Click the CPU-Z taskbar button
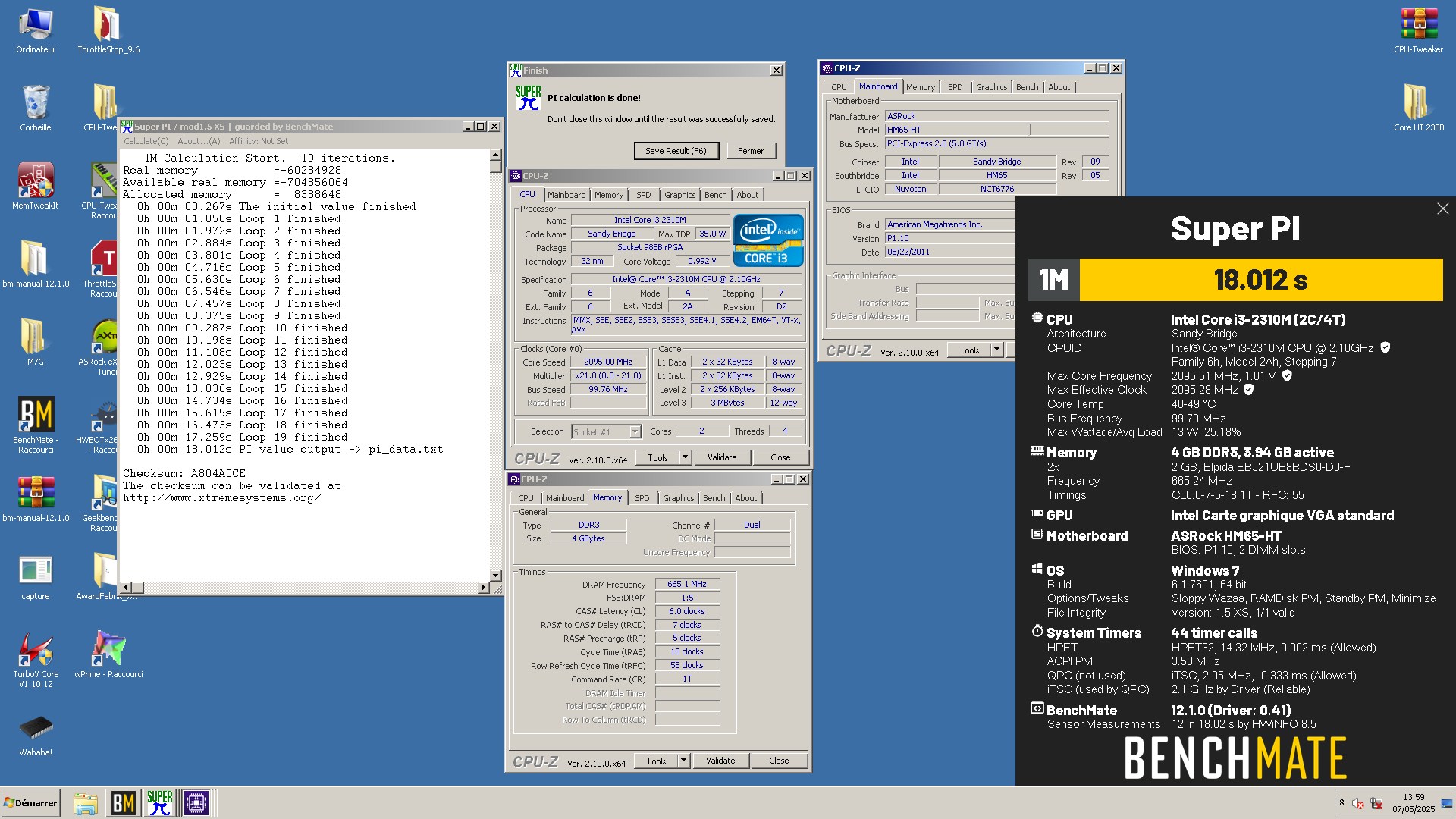The image size is (1456, 819). (x=196, y=802)
